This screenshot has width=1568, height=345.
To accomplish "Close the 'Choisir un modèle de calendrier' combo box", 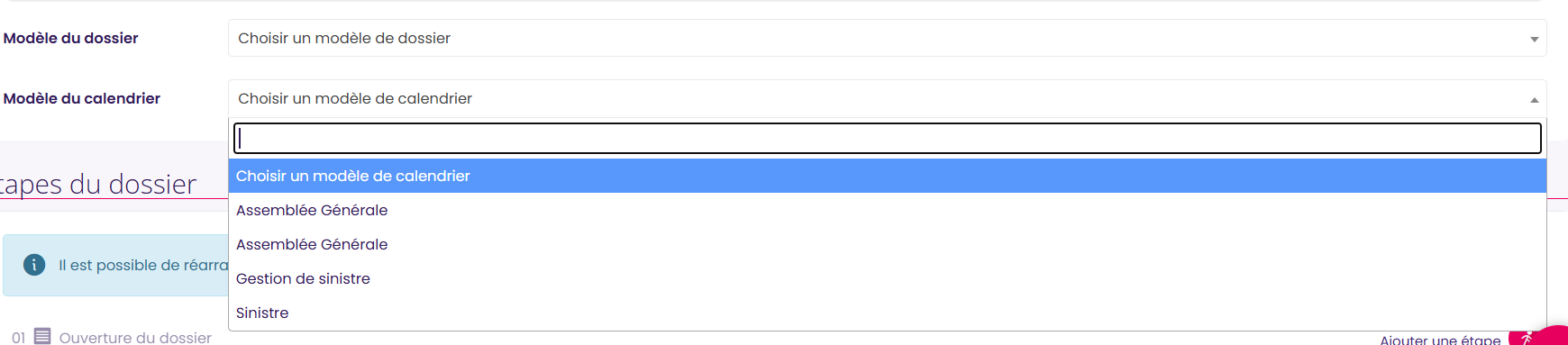I will click(887, 98).
